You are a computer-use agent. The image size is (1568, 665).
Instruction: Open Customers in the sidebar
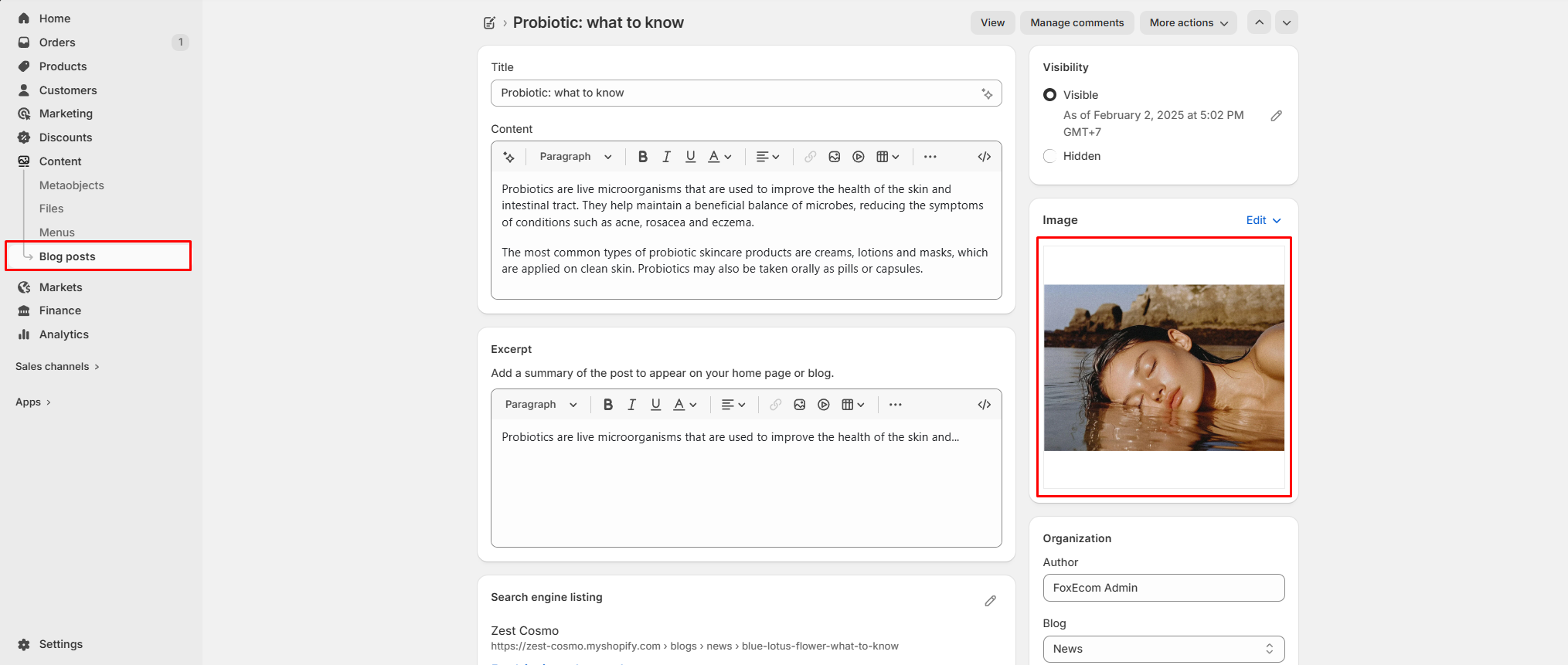pyautogui.click(x=68, y=90)
